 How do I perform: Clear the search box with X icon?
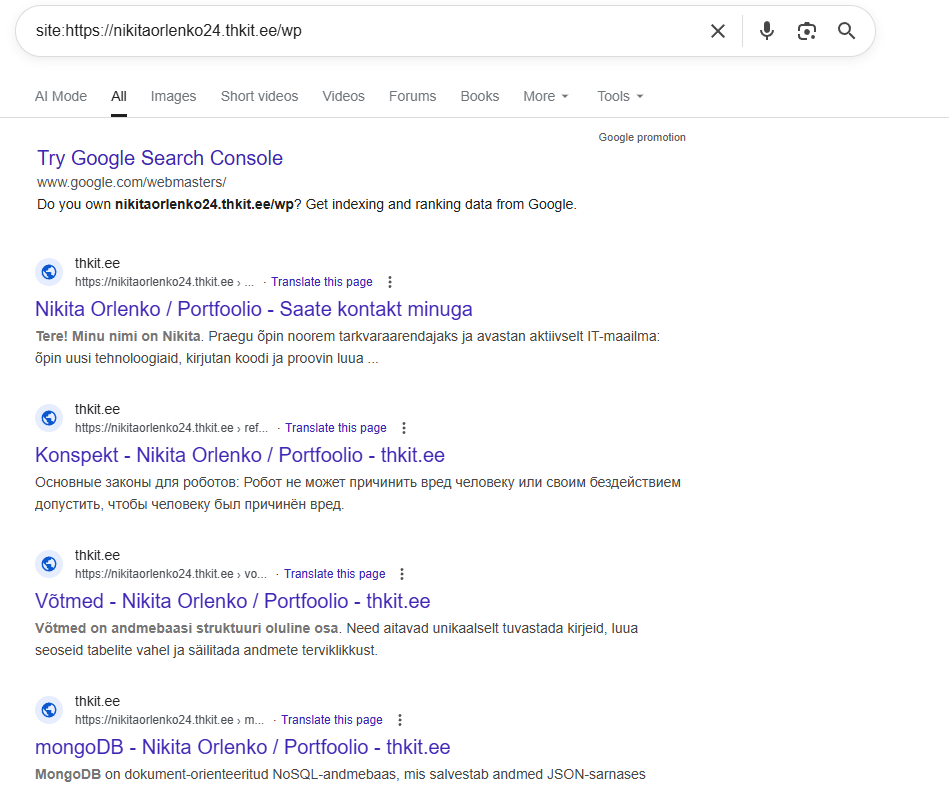click(x=717, y=31)
